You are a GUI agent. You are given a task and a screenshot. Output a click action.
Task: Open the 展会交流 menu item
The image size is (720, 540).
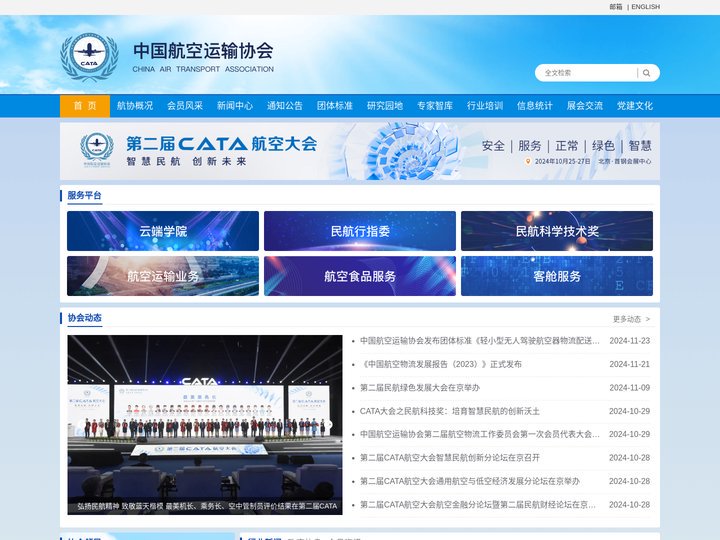(585, 106)
